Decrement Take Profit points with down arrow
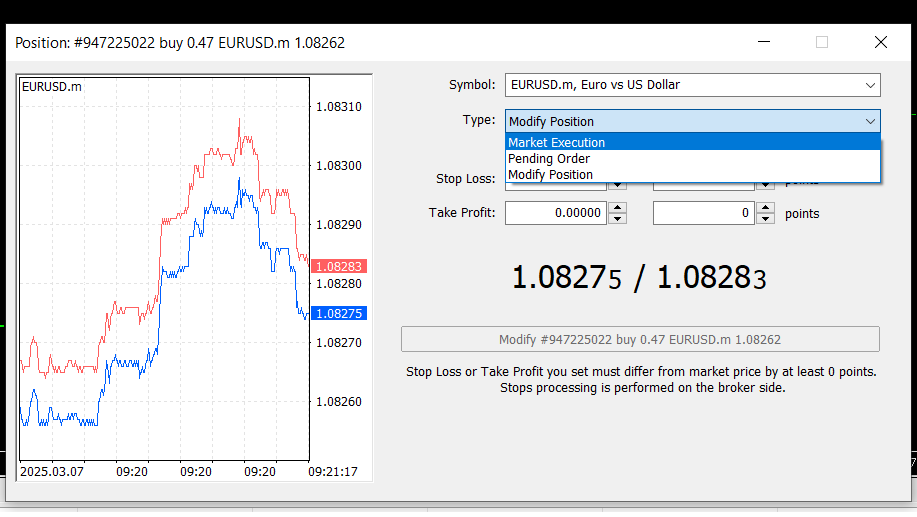 point(766,218)
